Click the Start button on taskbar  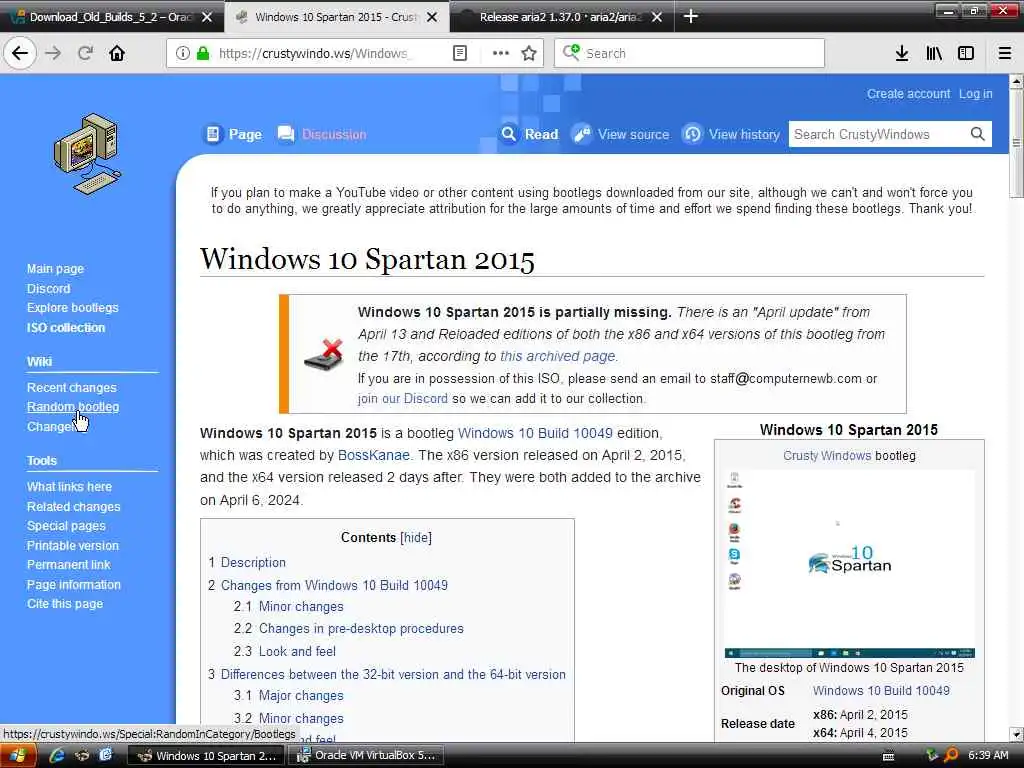click(x=16, y=756)
